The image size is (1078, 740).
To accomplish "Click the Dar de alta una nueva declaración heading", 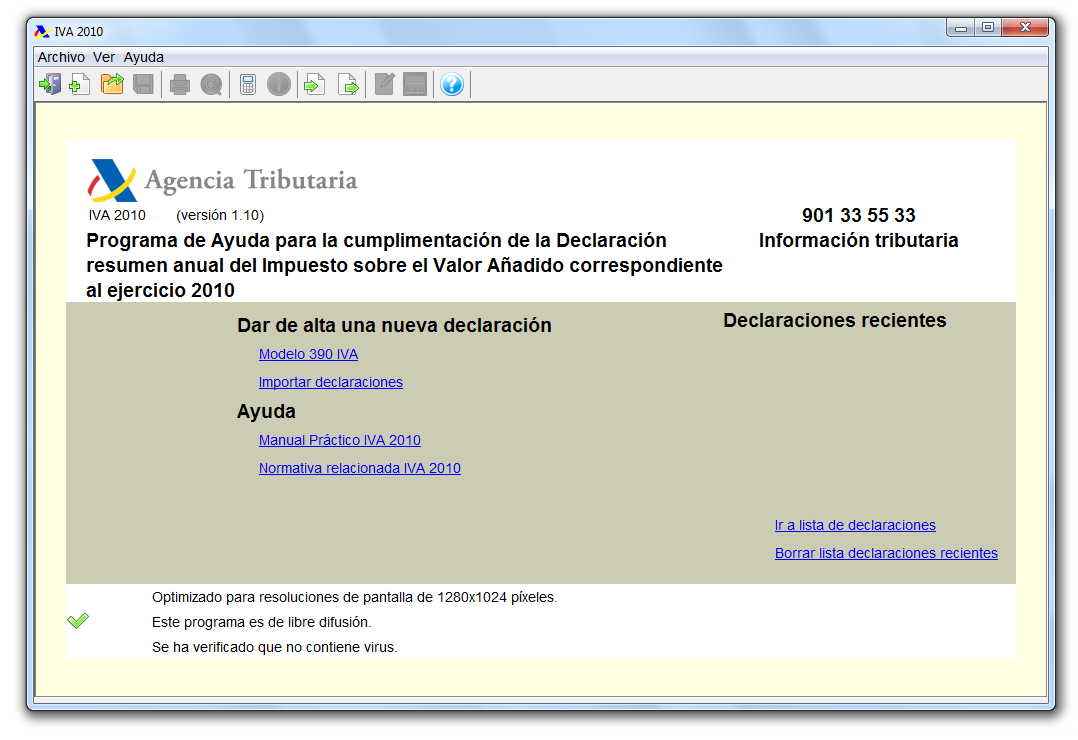I will click(395, 325).
